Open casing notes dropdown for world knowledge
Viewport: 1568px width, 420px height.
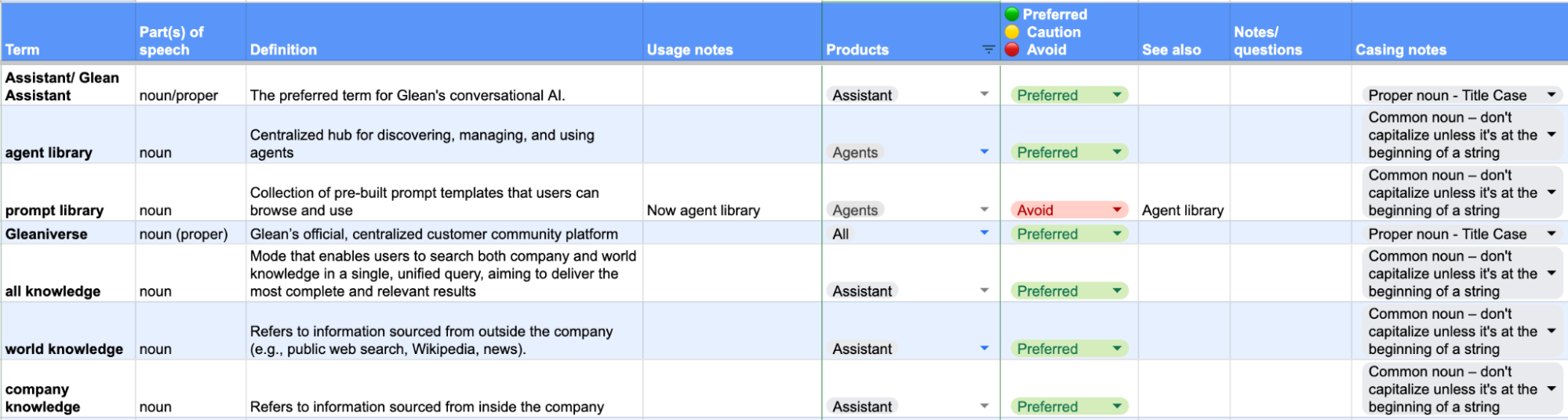(1462, 331)
